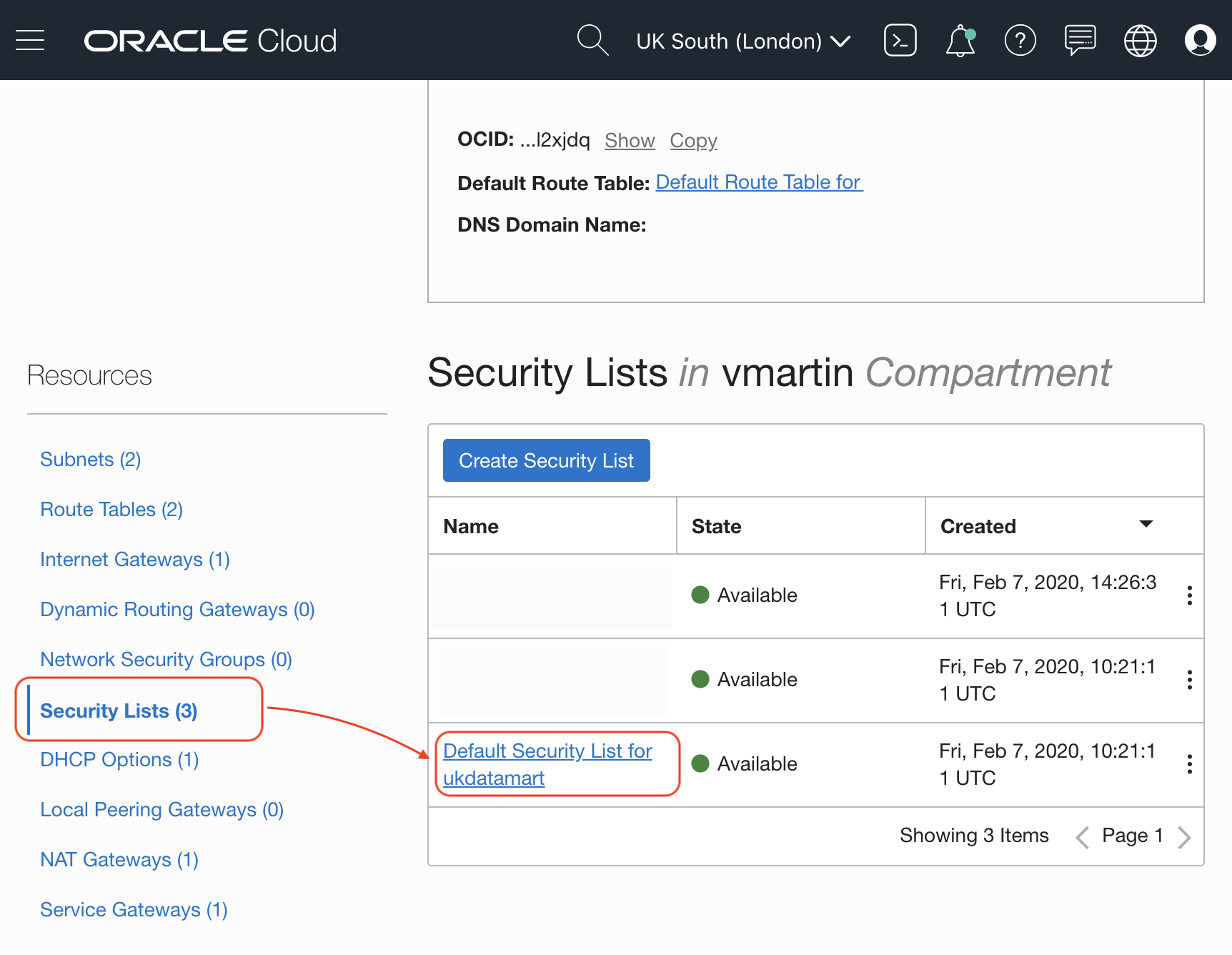1232x955 pixels.
Task: Open Default Security List for ukdatamart
Action: point(547,764)
